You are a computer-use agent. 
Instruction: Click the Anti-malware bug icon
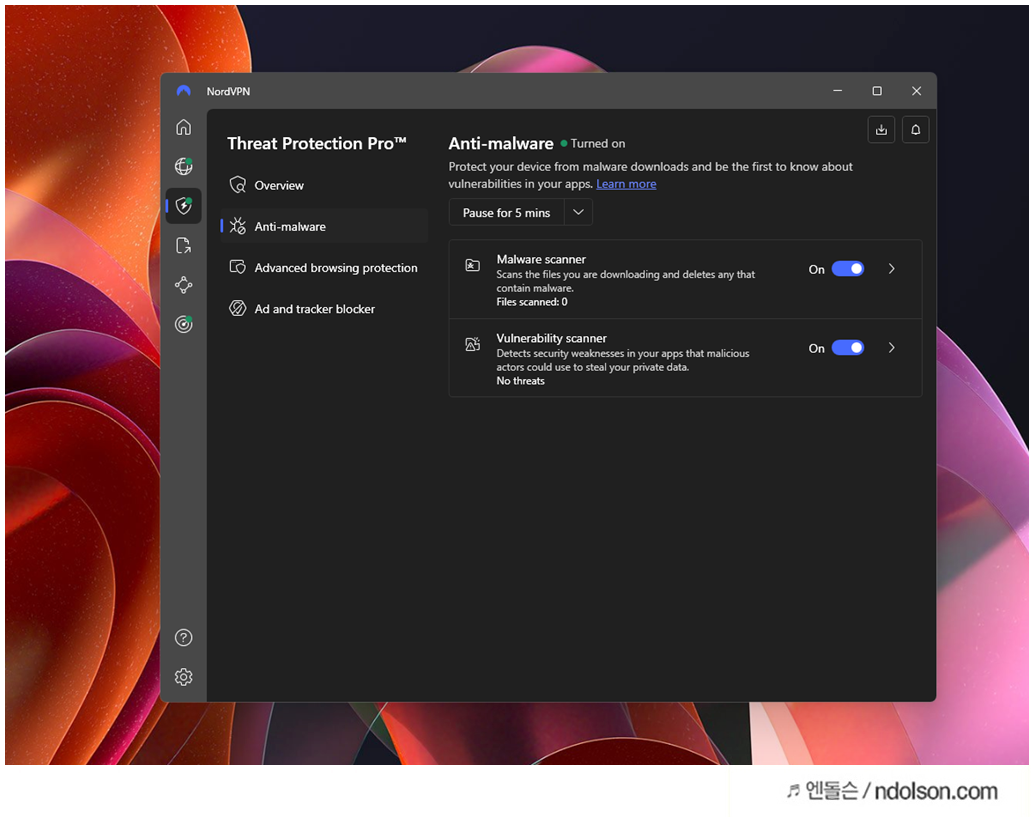pos(237,226)
